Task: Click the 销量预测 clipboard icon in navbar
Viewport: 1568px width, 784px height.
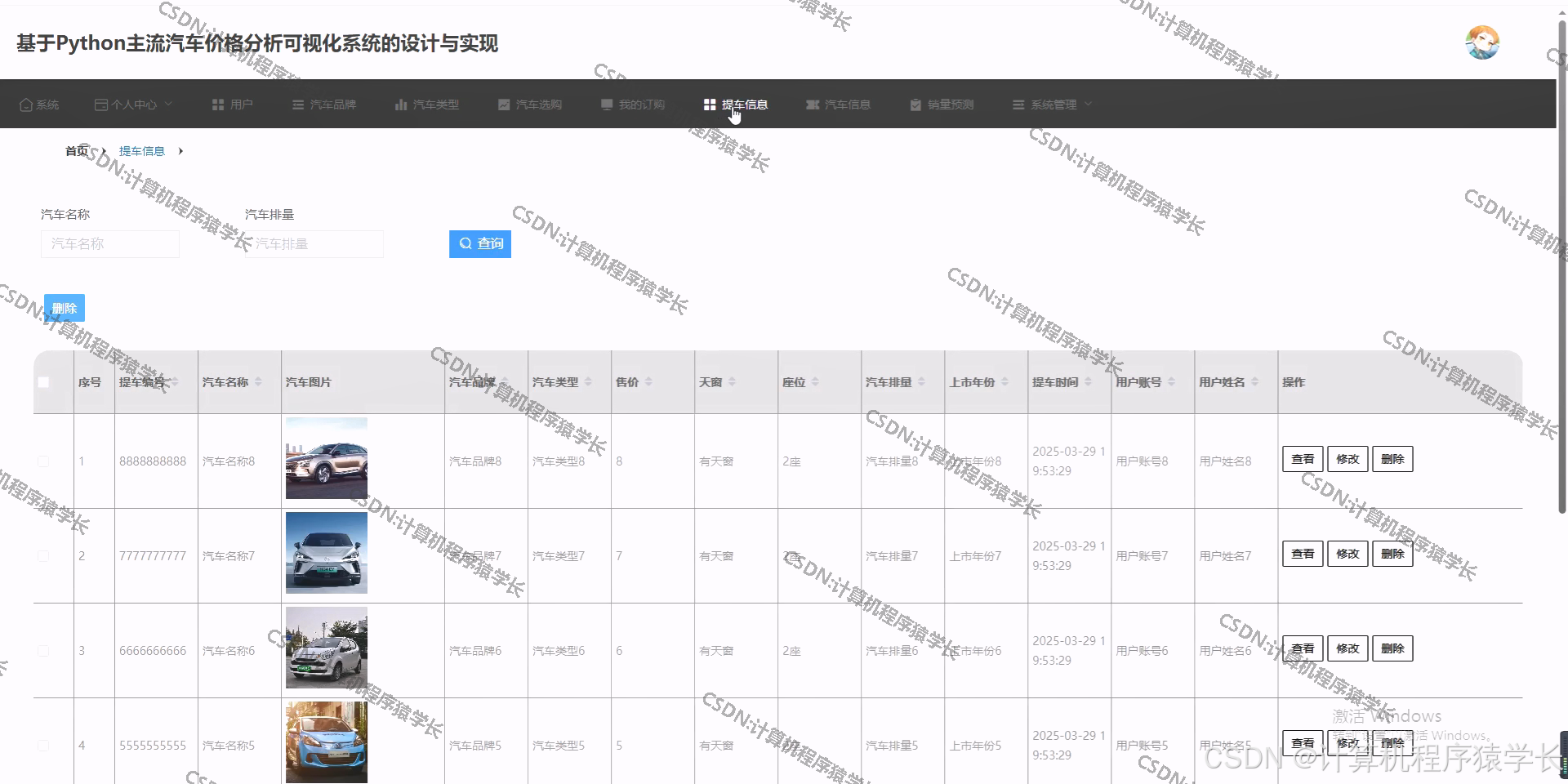Action: 915,105
